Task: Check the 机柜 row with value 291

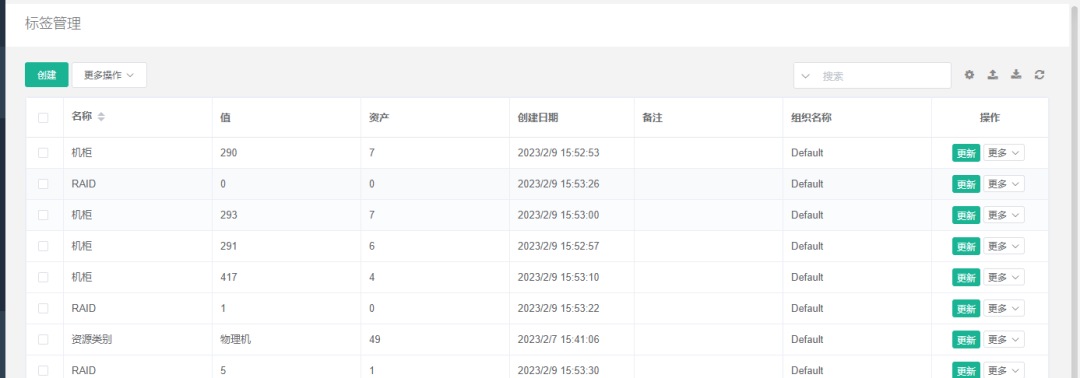Action: point(43,246)
